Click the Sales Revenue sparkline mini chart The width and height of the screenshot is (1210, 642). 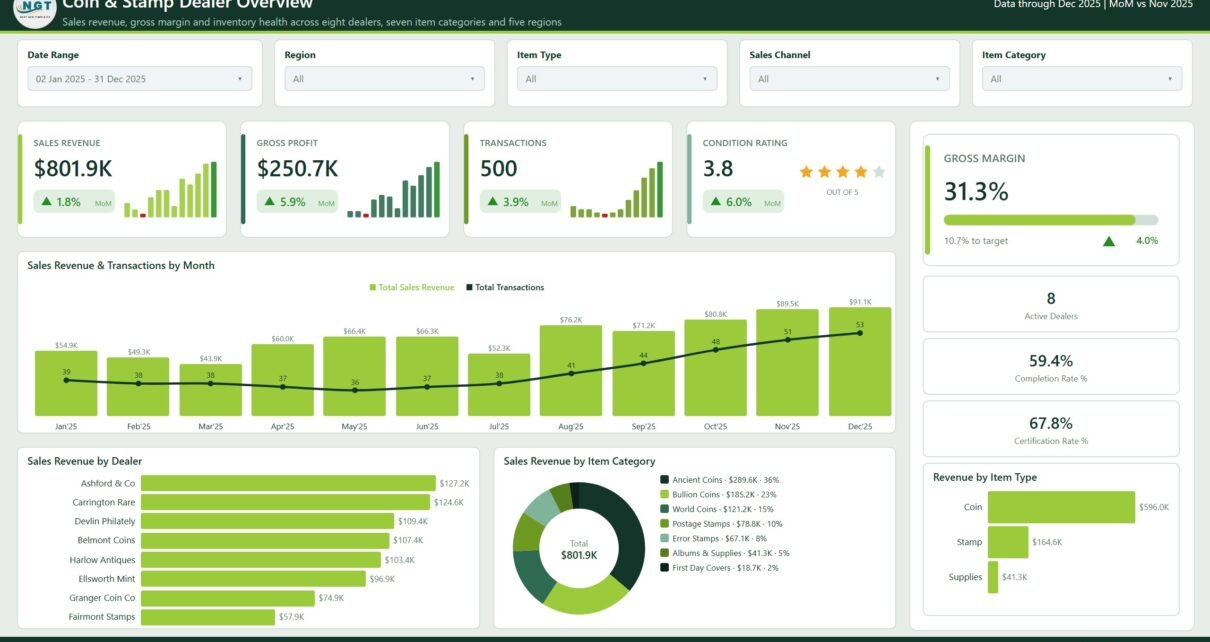(170, 190)
